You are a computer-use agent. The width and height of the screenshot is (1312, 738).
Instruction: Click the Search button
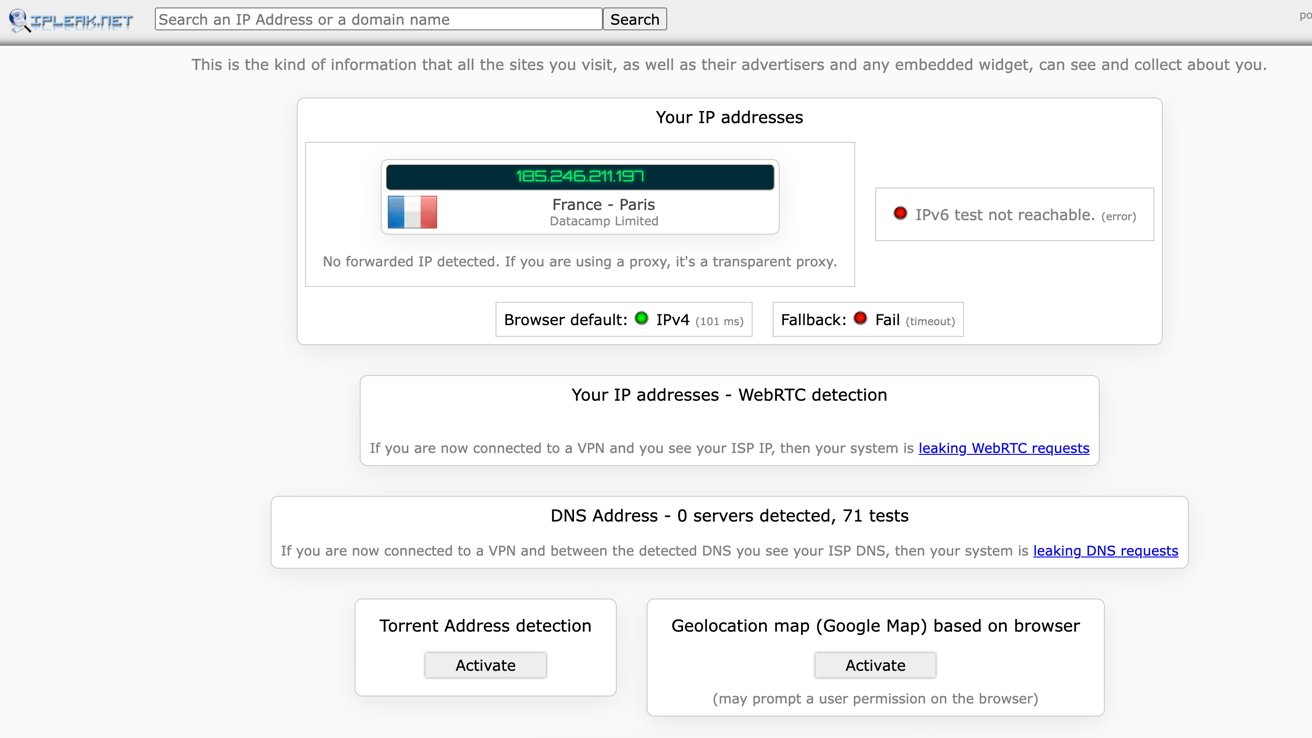coord(635,19)
